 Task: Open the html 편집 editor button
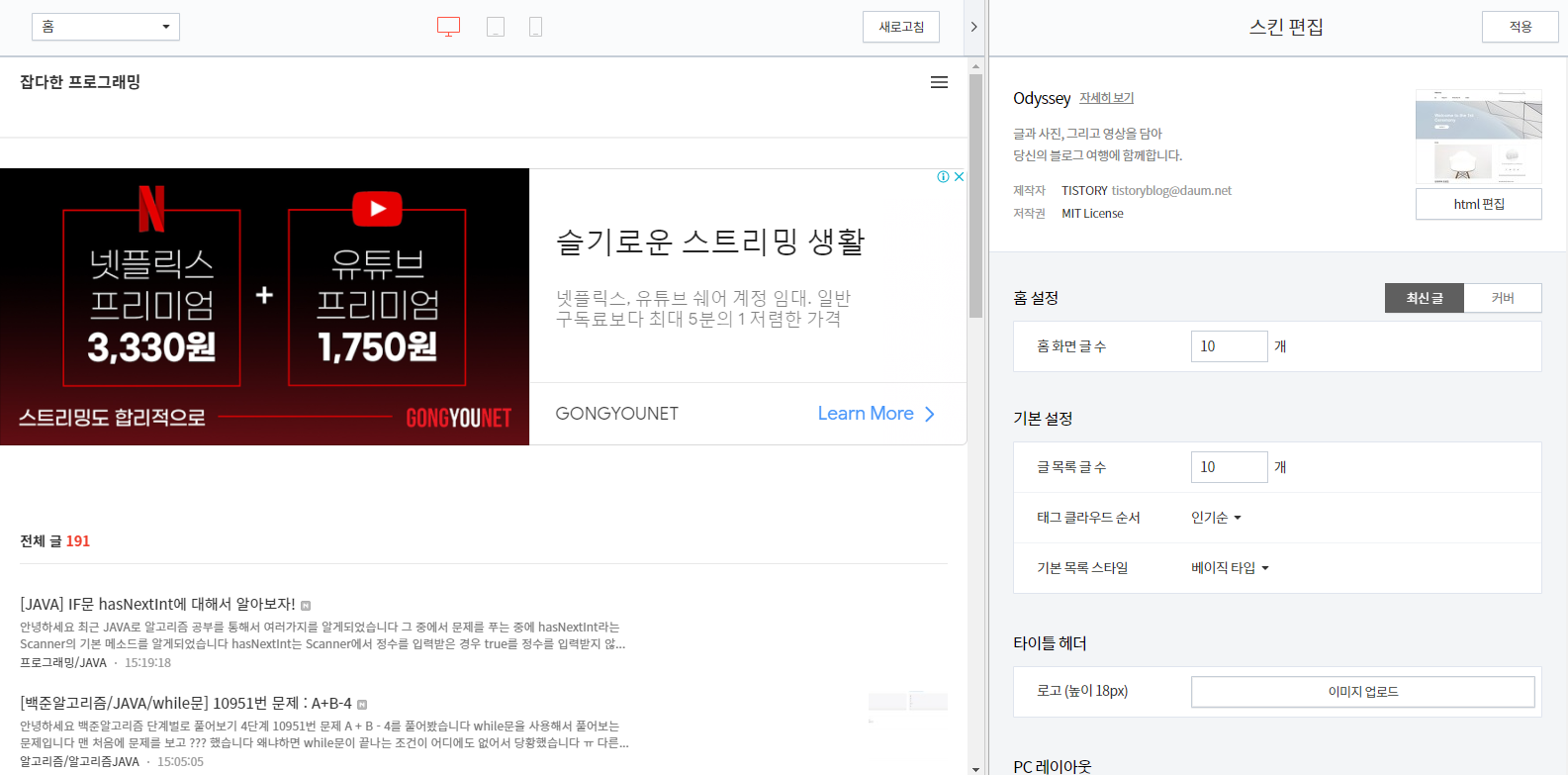1478,204
